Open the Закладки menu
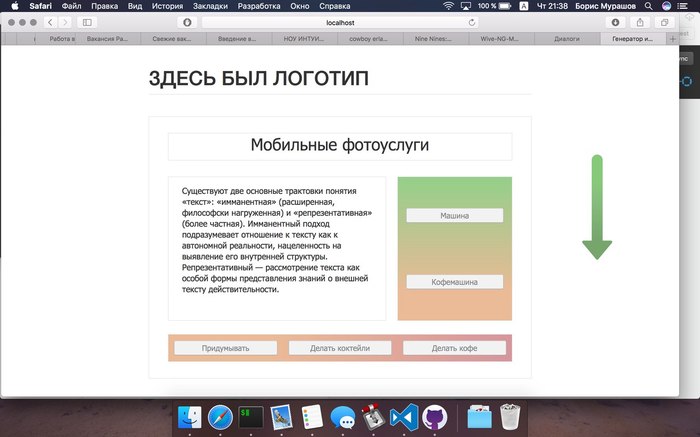This screenshot has width=700, height=437. pos(209,6)
